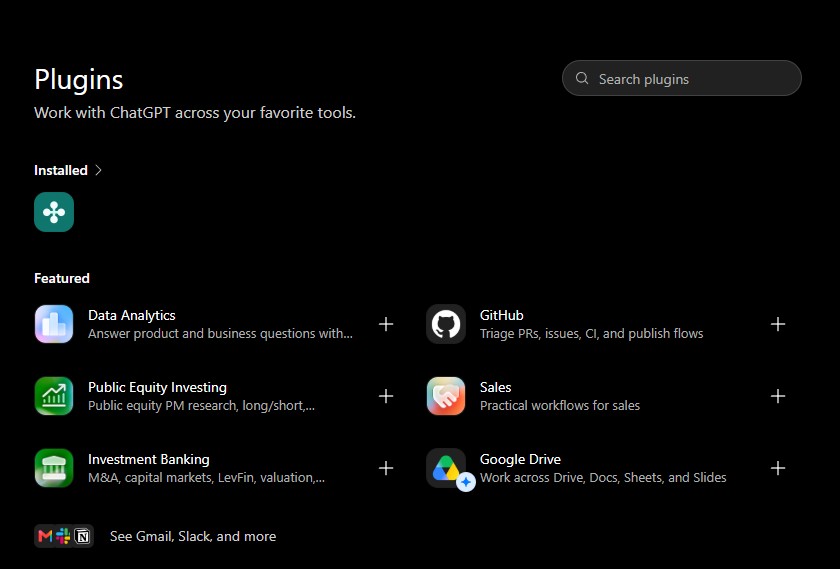This screenshot has width=840, height=569.
Task: Open See Gmail, Slack, and more
Action: pos(193,536)
